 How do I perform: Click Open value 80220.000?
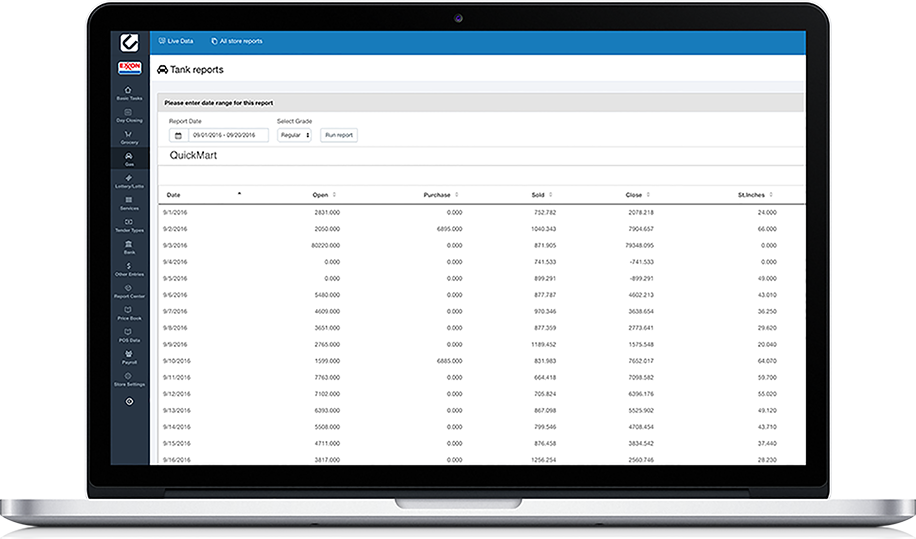pos(325,245)
